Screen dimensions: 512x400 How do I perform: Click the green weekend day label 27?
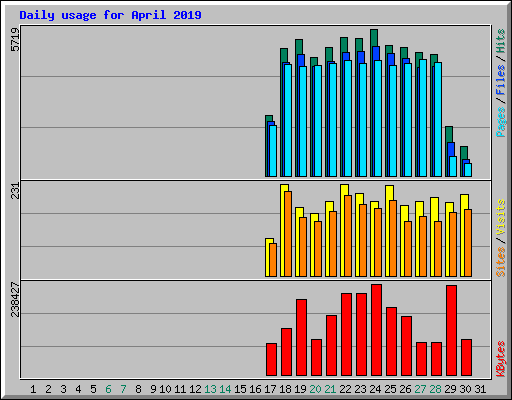click(x=420, y=389)
